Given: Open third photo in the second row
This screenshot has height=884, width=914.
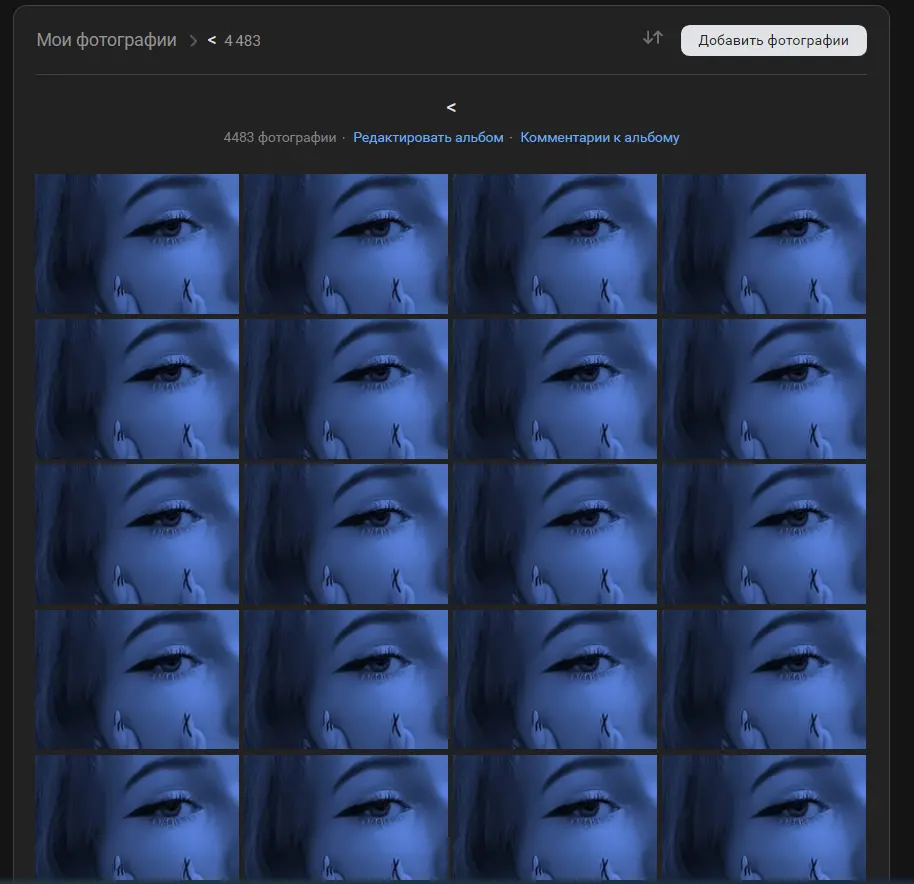Looking at the screenshot, I should click(555, 389).
